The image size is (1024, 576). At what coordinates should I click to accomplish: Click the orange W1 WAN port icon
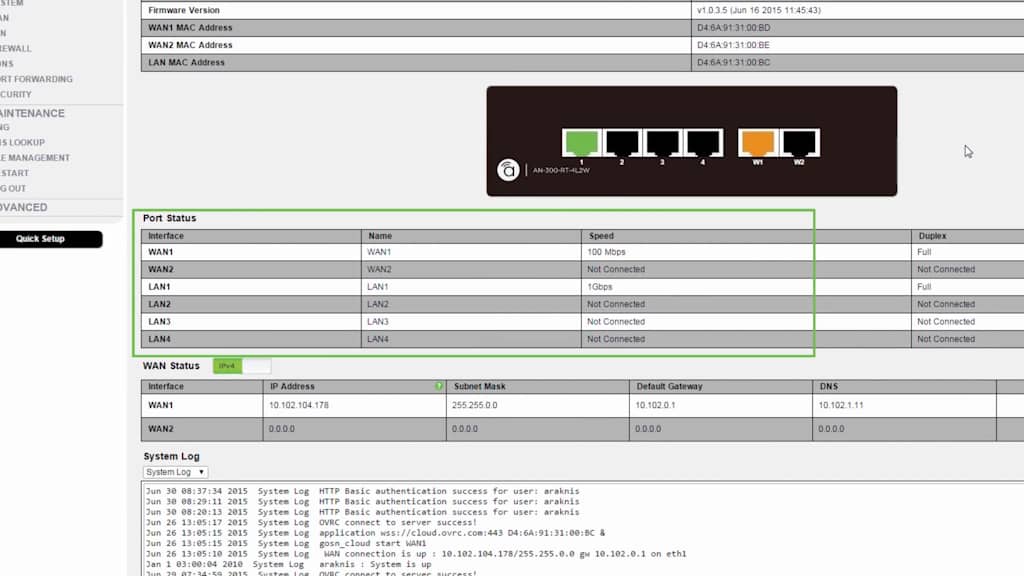click(x=758, y=142)
